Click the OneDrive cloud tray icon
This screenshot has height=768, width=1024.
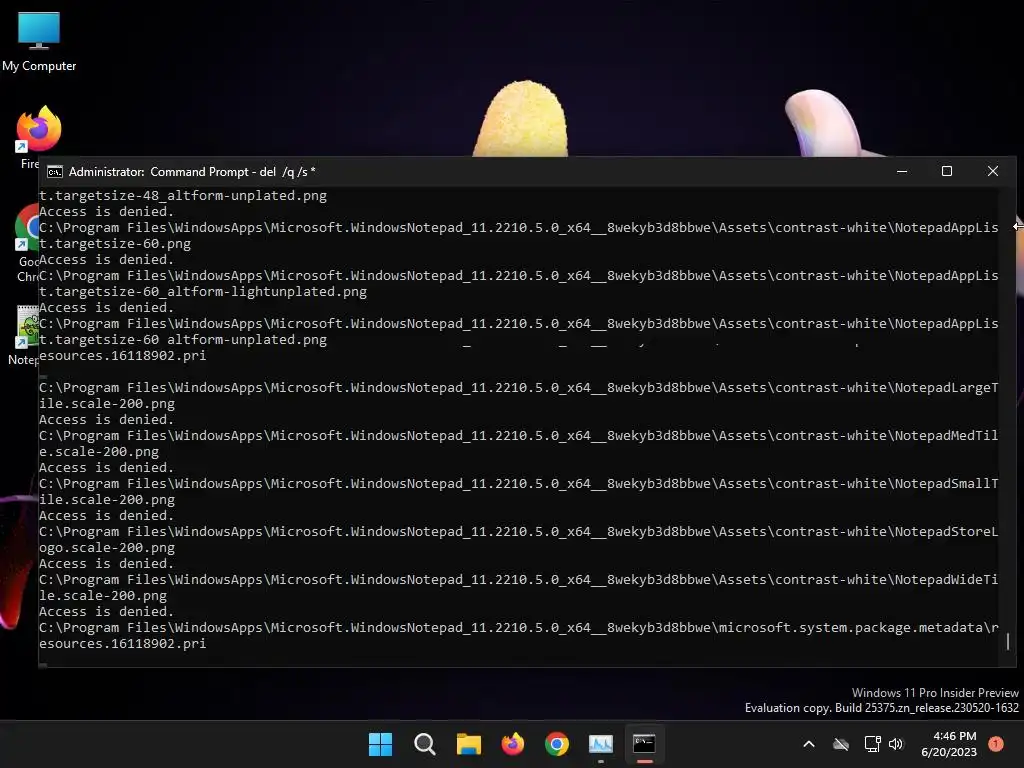pos(841,744)
